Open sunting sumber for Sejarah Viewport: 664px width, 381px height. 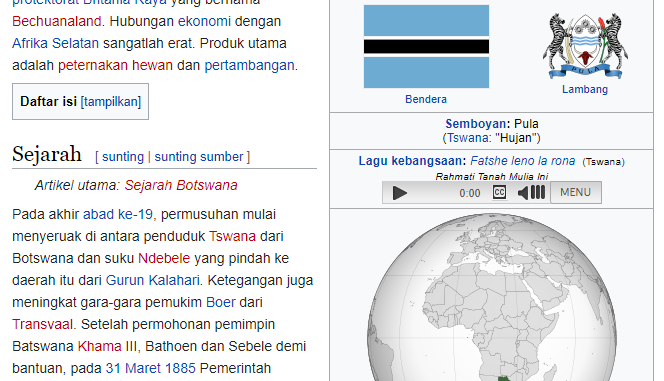pyautogui.click(x=199, y=157)
